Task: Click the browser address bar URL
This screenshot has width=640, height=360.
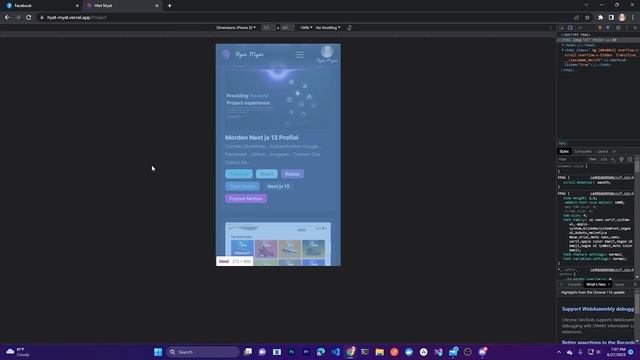Action: tap(77, 18)
